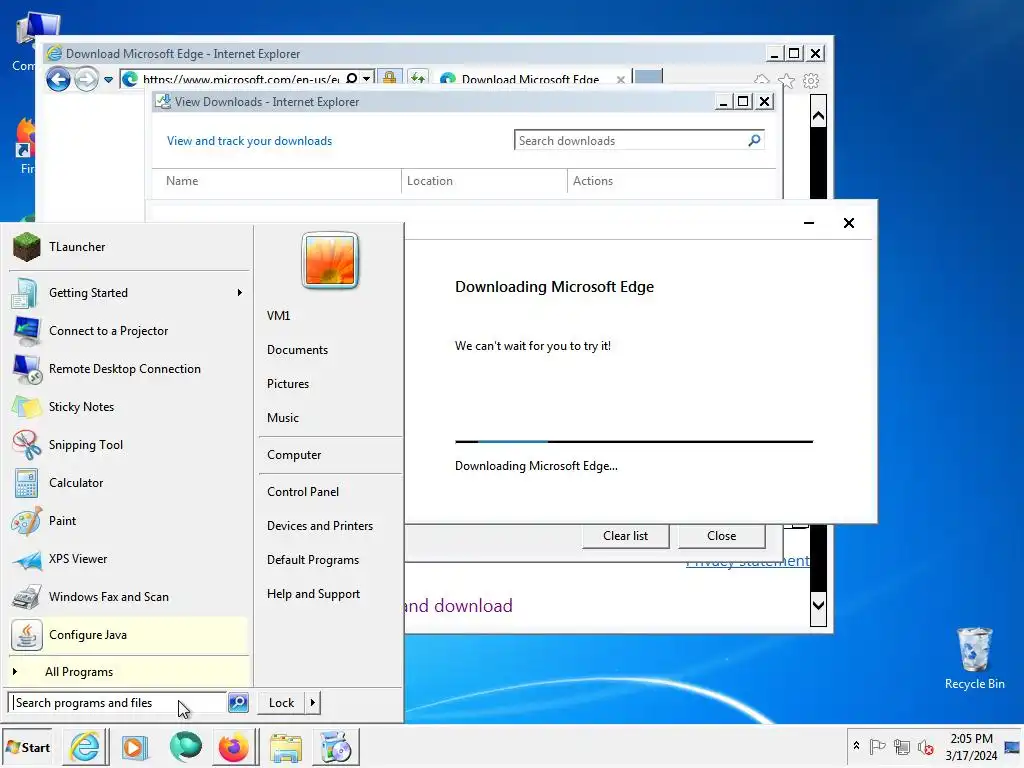Viewport: 1024px width, 768px height.
Task: Click the Edge download progress bar
Action: (x=634, y=442)
